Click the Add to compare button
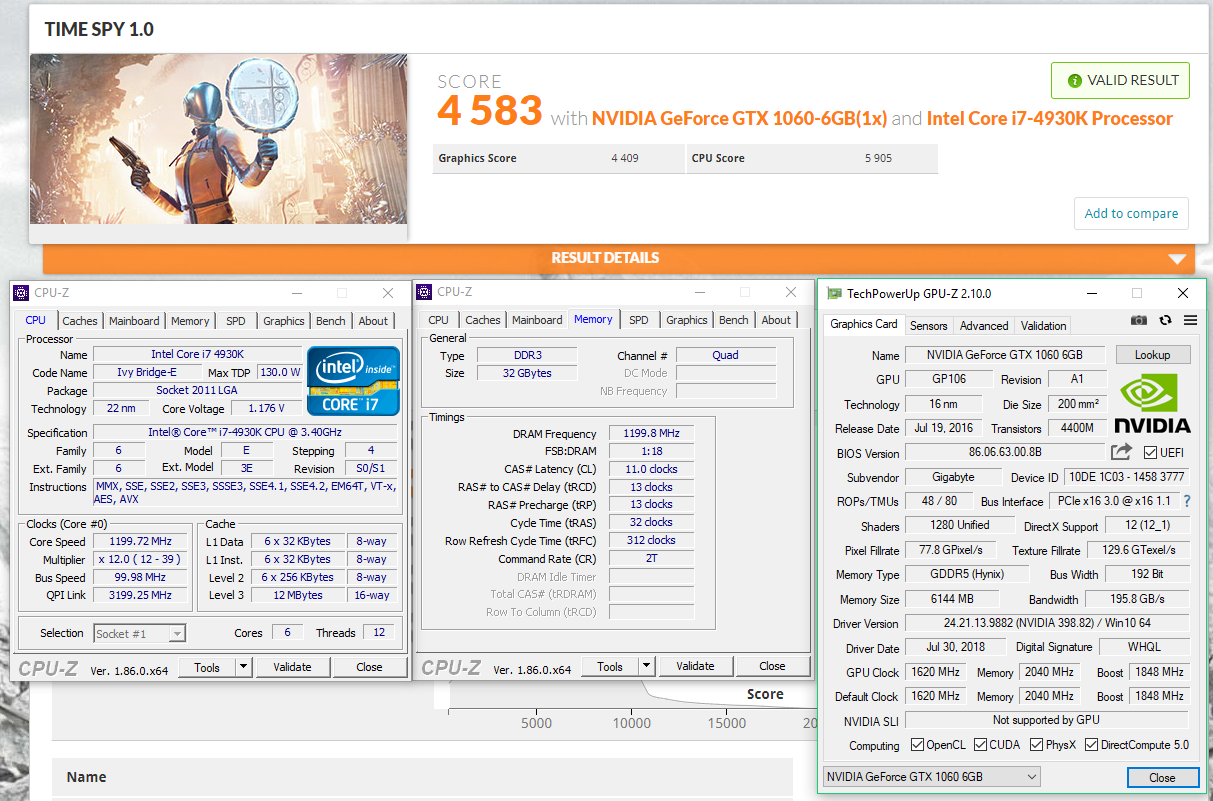 1131,213
